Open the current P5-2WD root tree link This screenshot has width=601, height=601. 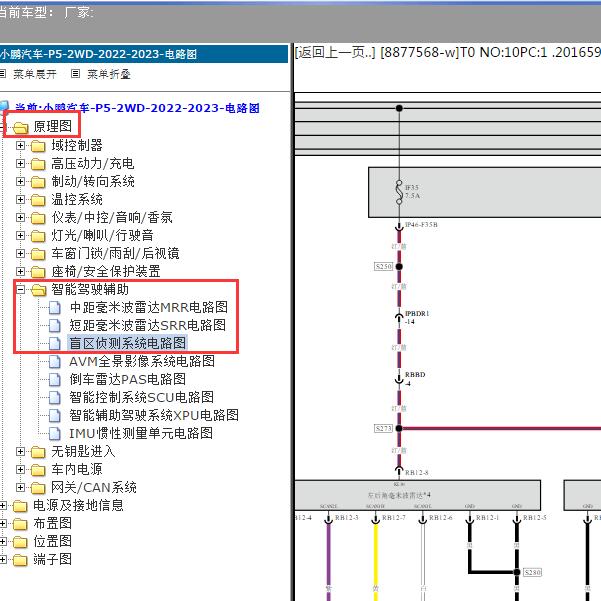coord(137,108)
